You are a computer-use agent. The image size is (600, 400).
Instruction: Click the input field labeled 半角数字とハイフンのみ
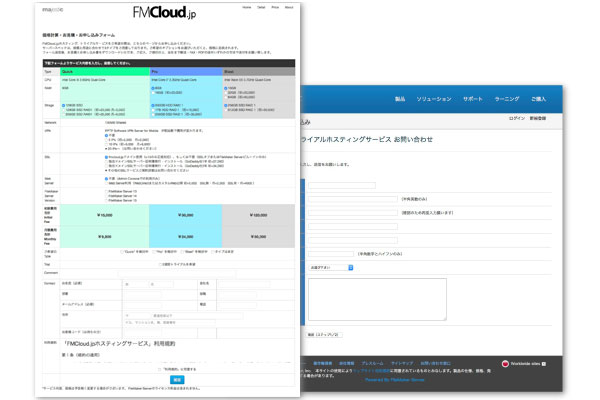(331, 254)
